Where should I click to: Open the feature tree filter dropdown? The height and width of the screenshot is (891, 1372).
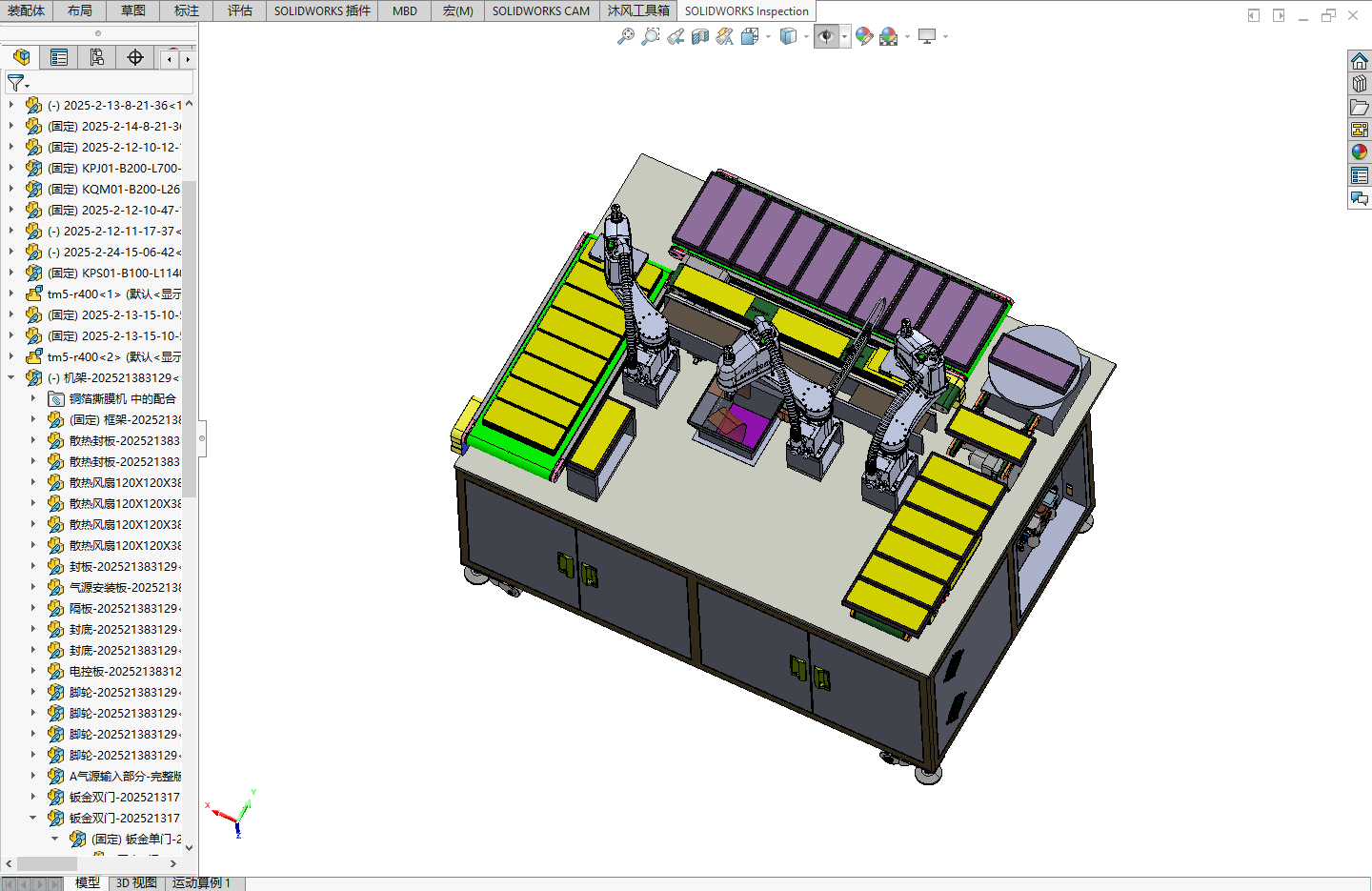coord(18,84)
